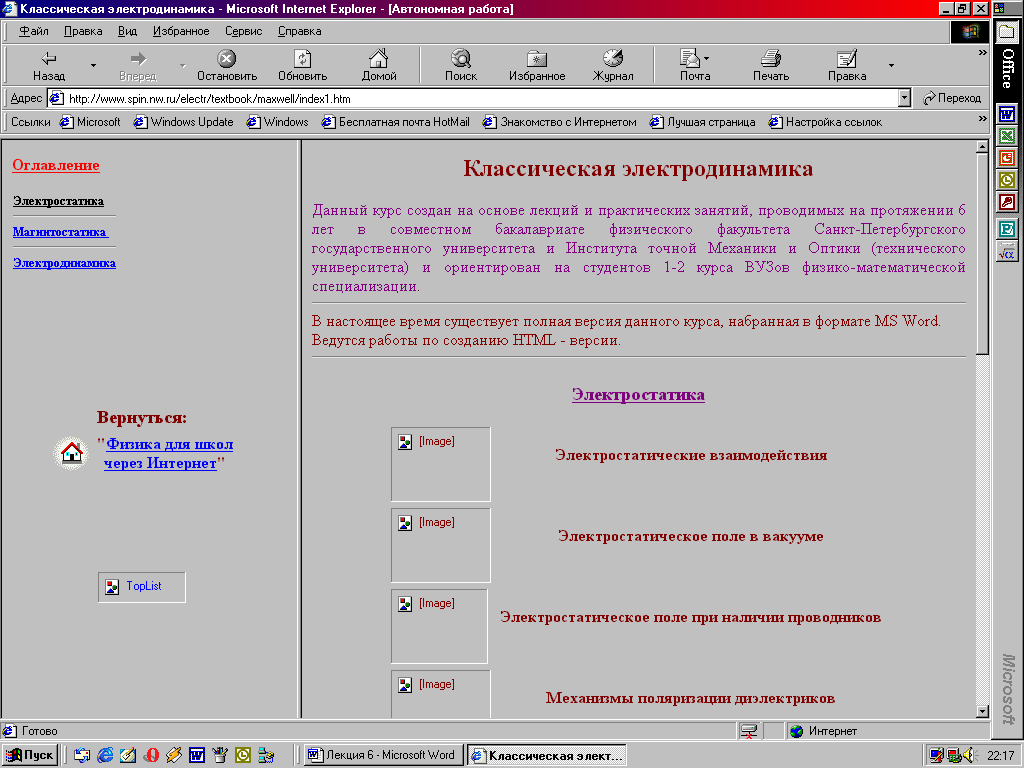Switch to Лекция 6 - Microsoft Word taskbar button
The image size is (1024, 768).
(384, 755)
